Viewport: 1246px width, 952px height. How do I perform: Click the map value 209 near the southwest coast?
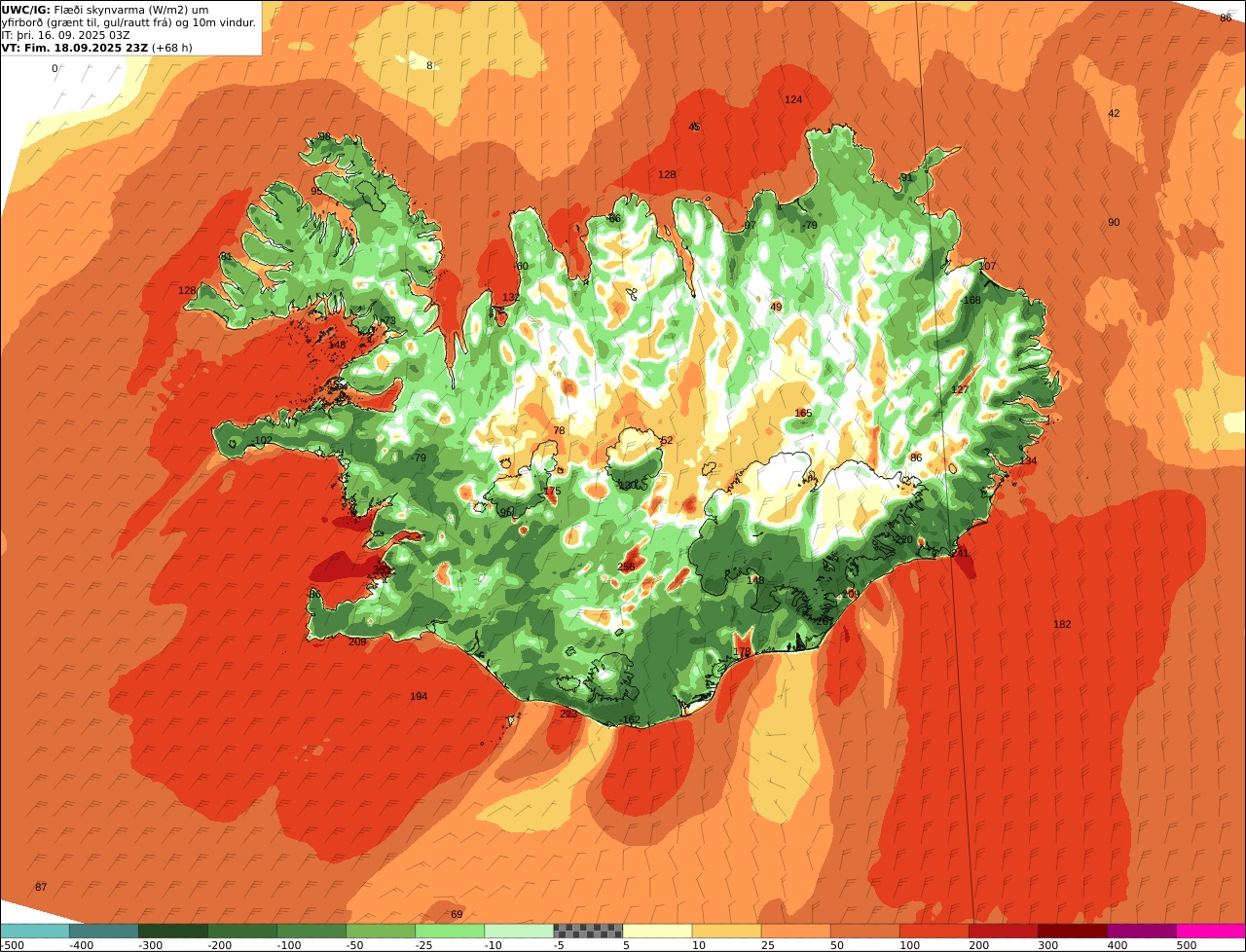[x=357, y=641]
